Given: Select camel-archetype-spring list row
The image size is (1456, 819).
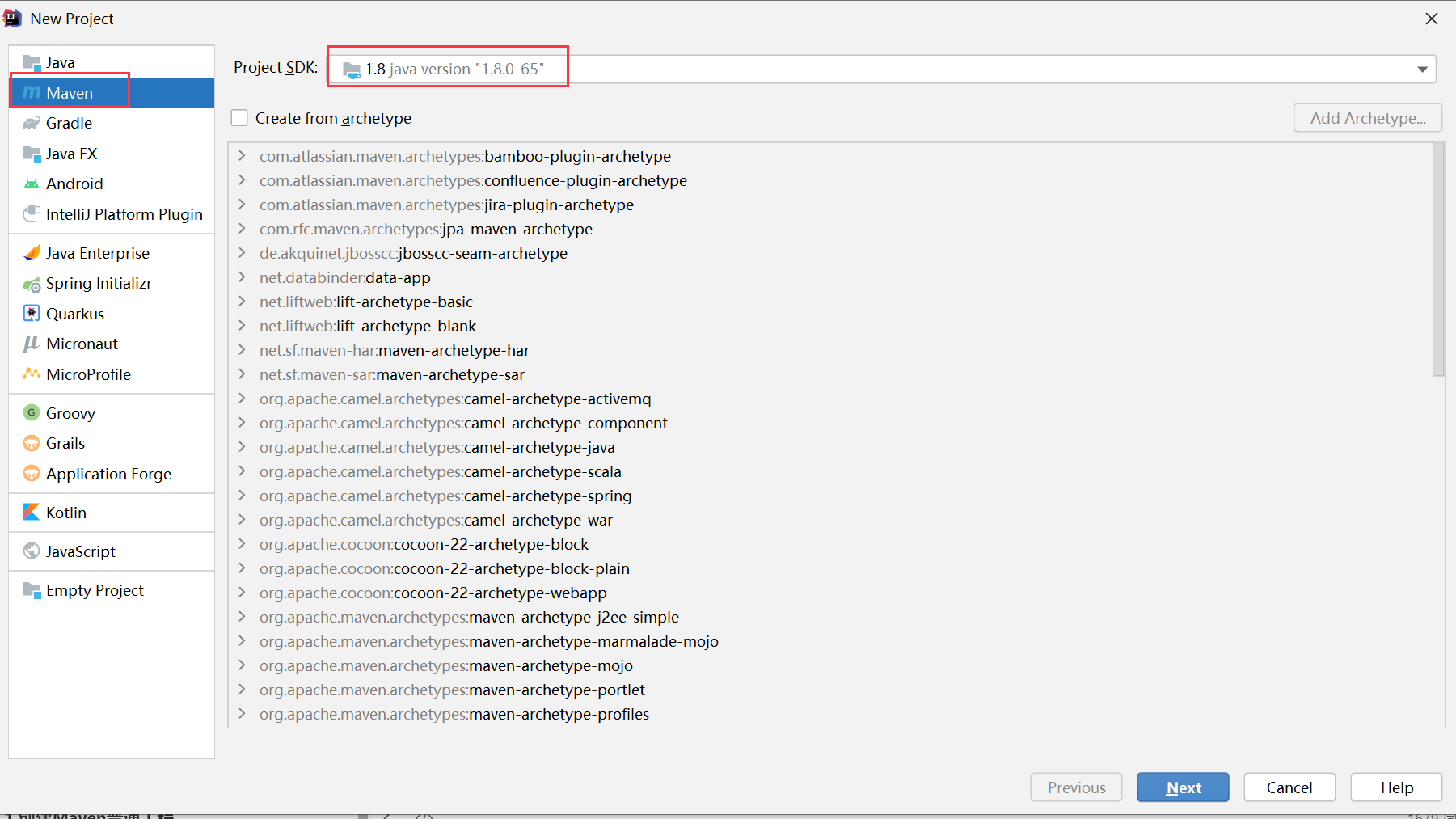Looking at the screenshot, I should [830, 496].
